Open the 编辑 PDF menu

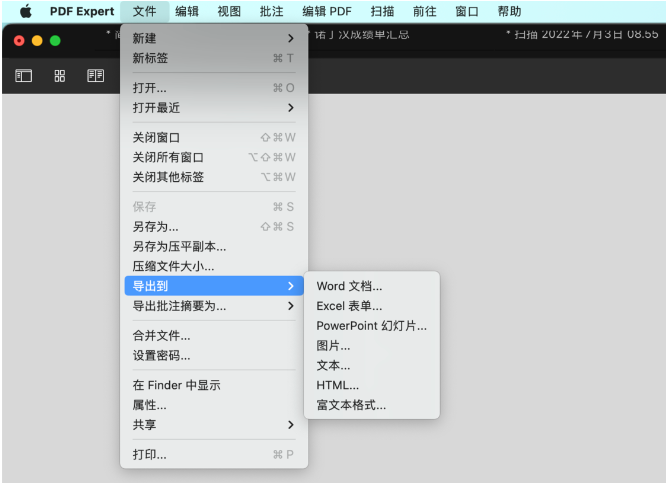coord(327,11)
